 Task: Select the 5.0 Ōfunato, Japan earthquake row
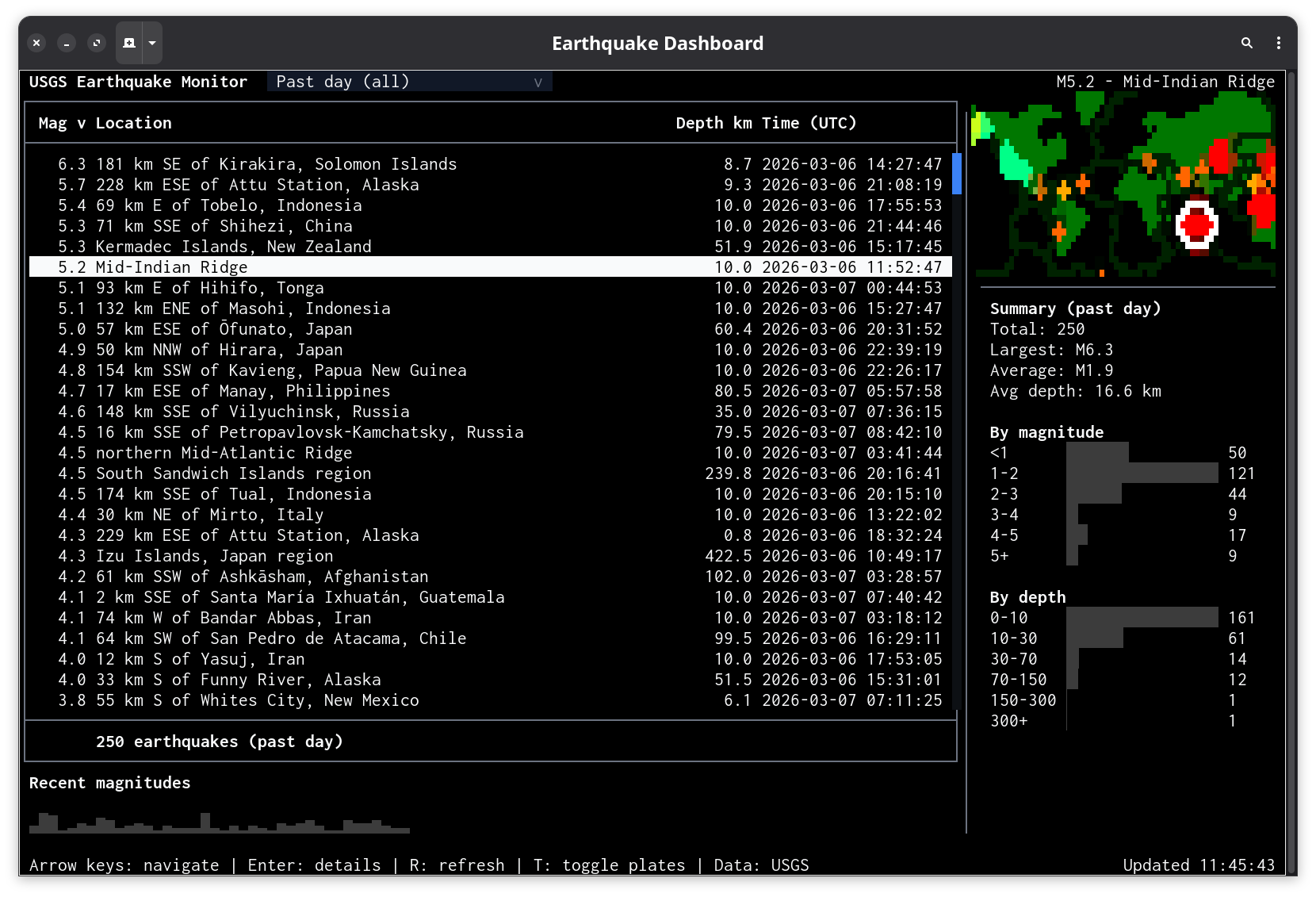tap(490, 329)
